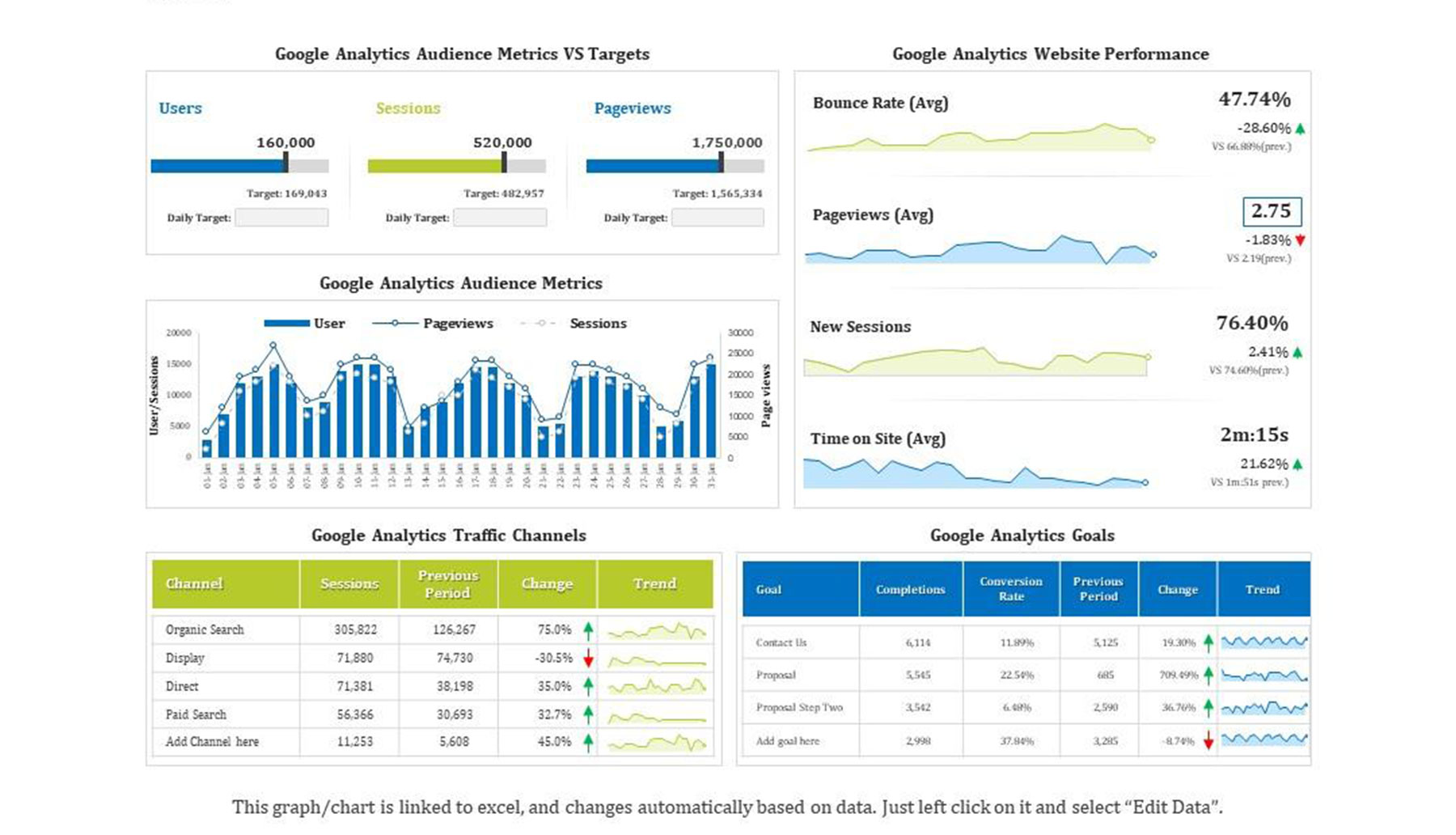Click the Organic Search trend sparkline
1456x835 pixels.
coord(656,630)
